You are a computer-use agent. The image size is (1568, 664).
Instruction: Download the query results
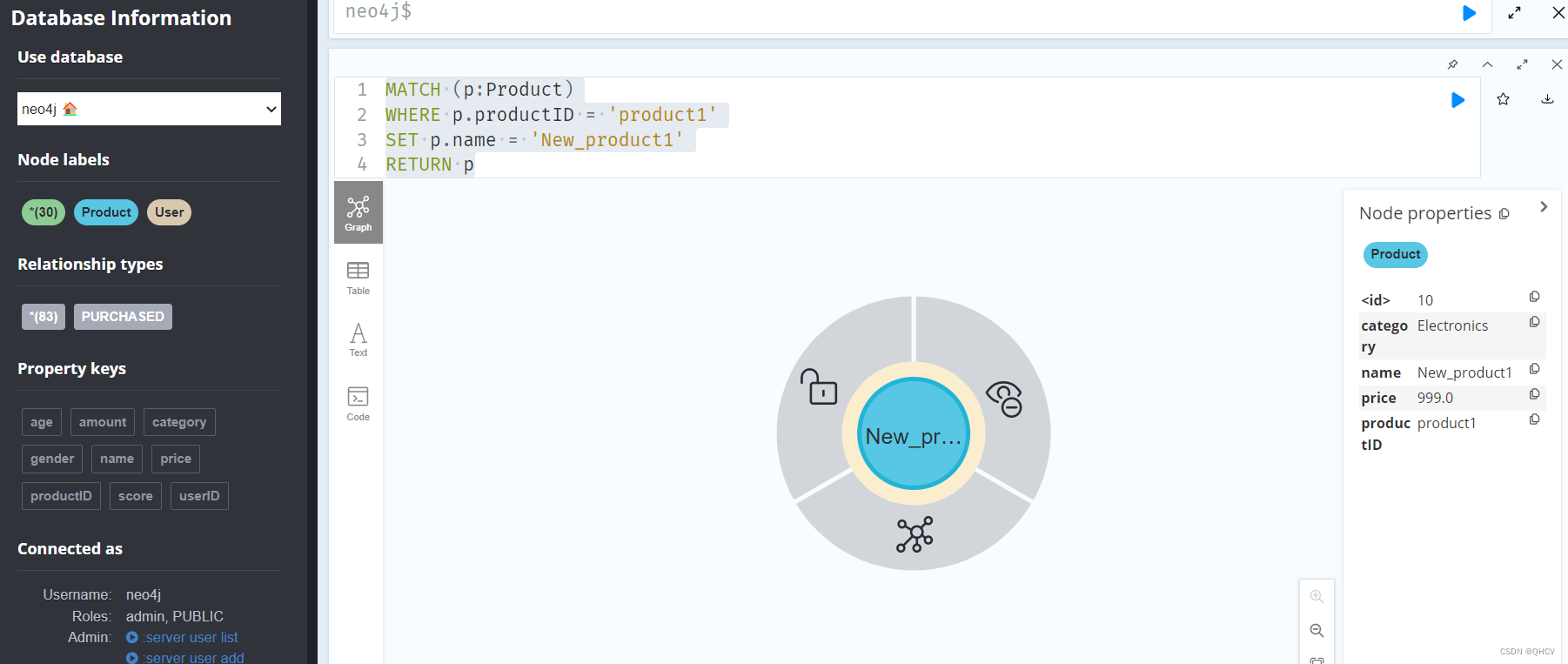[1547, 99]
